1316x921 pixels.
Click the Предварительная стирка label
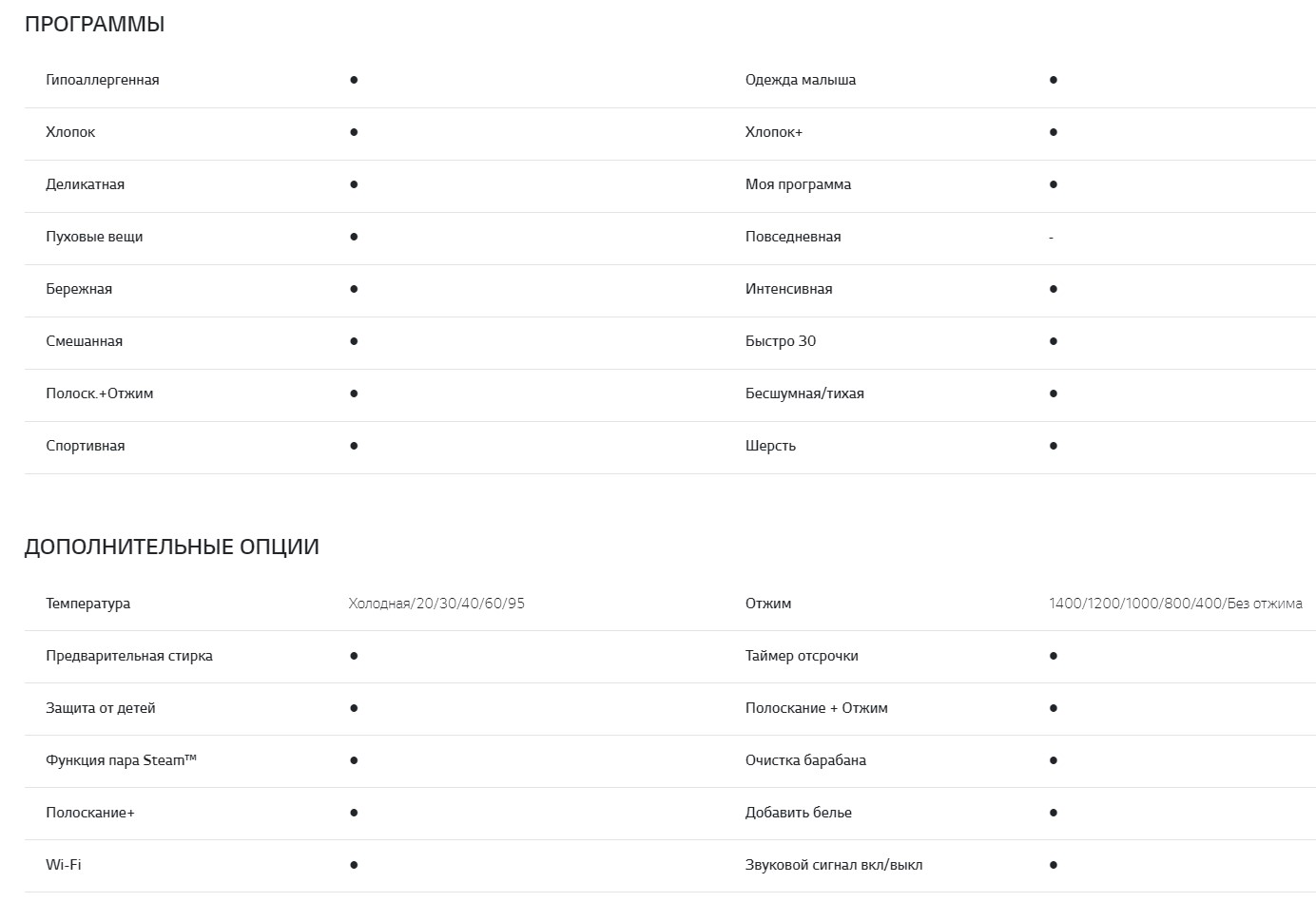pos(128,656)
